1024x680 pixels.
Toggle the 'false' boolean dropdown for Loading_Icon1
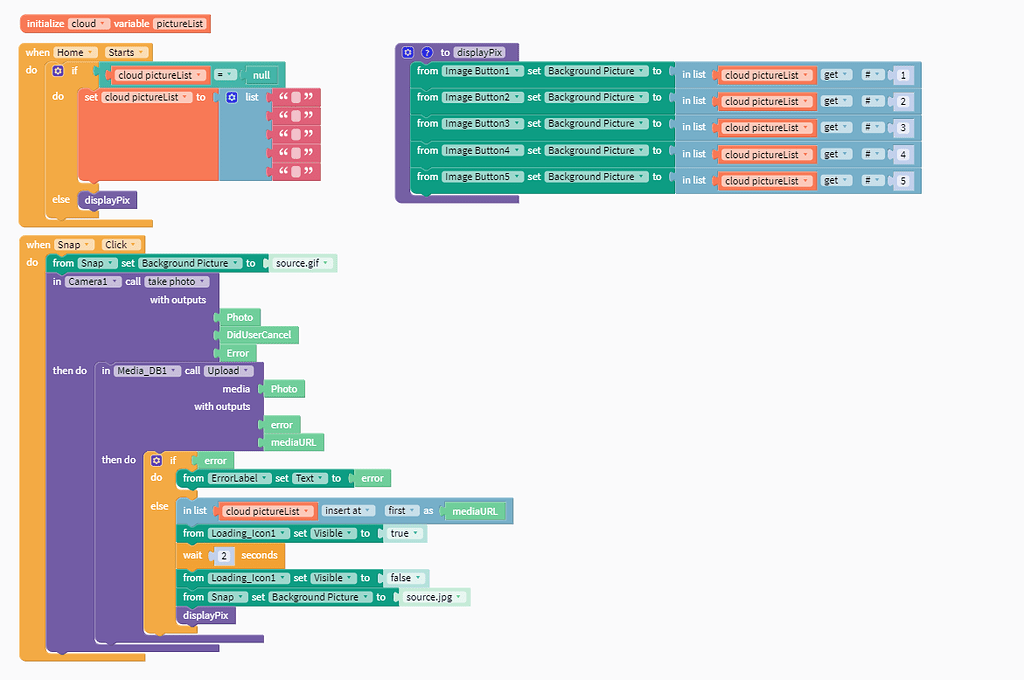405,578
